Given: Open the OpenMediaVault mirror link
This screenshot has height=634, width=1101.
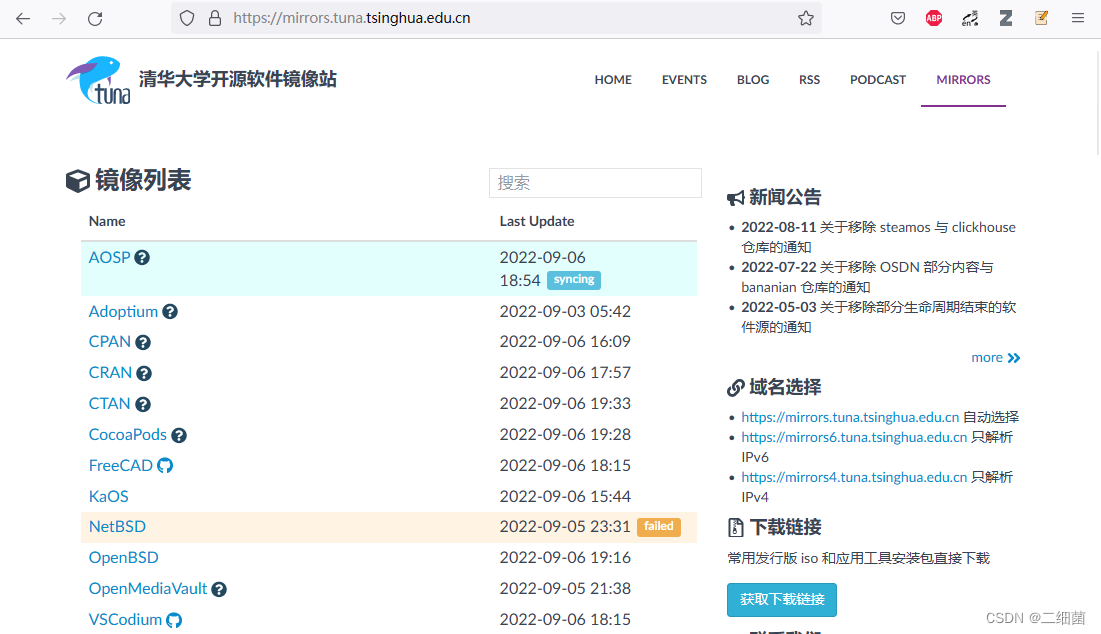Looking at the screenshot, I should [x=147, y=588].
